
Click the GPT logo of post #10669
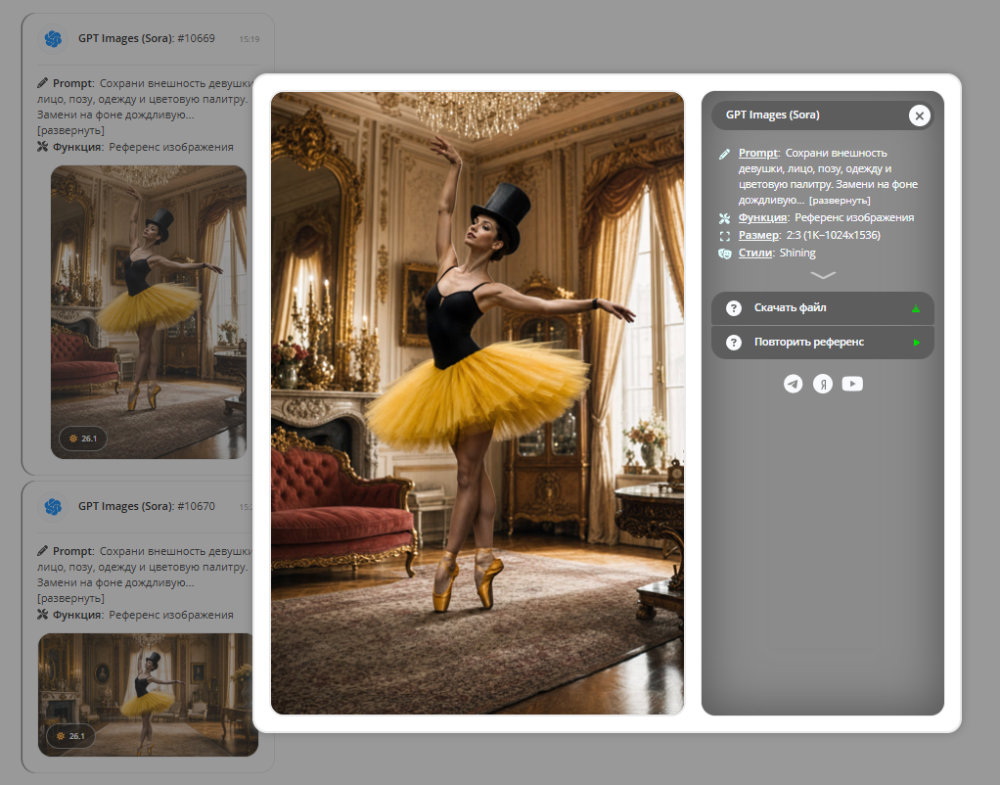[54, 39]
